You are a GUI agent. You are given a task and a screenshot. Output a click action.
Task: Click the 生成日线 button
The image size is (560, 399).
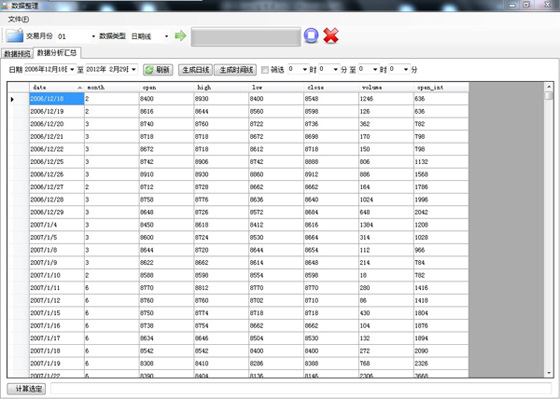point(195,70)
